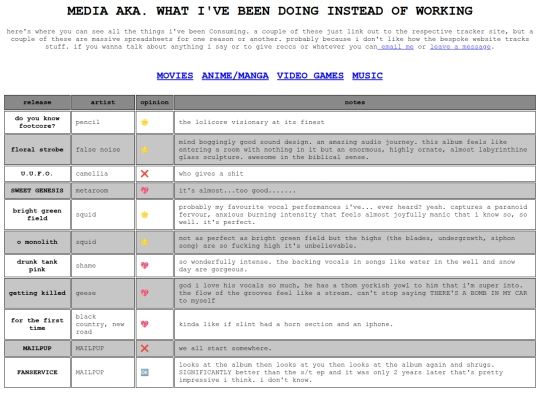
Task: Click the 'artist' column header
Action: [103, 102]
